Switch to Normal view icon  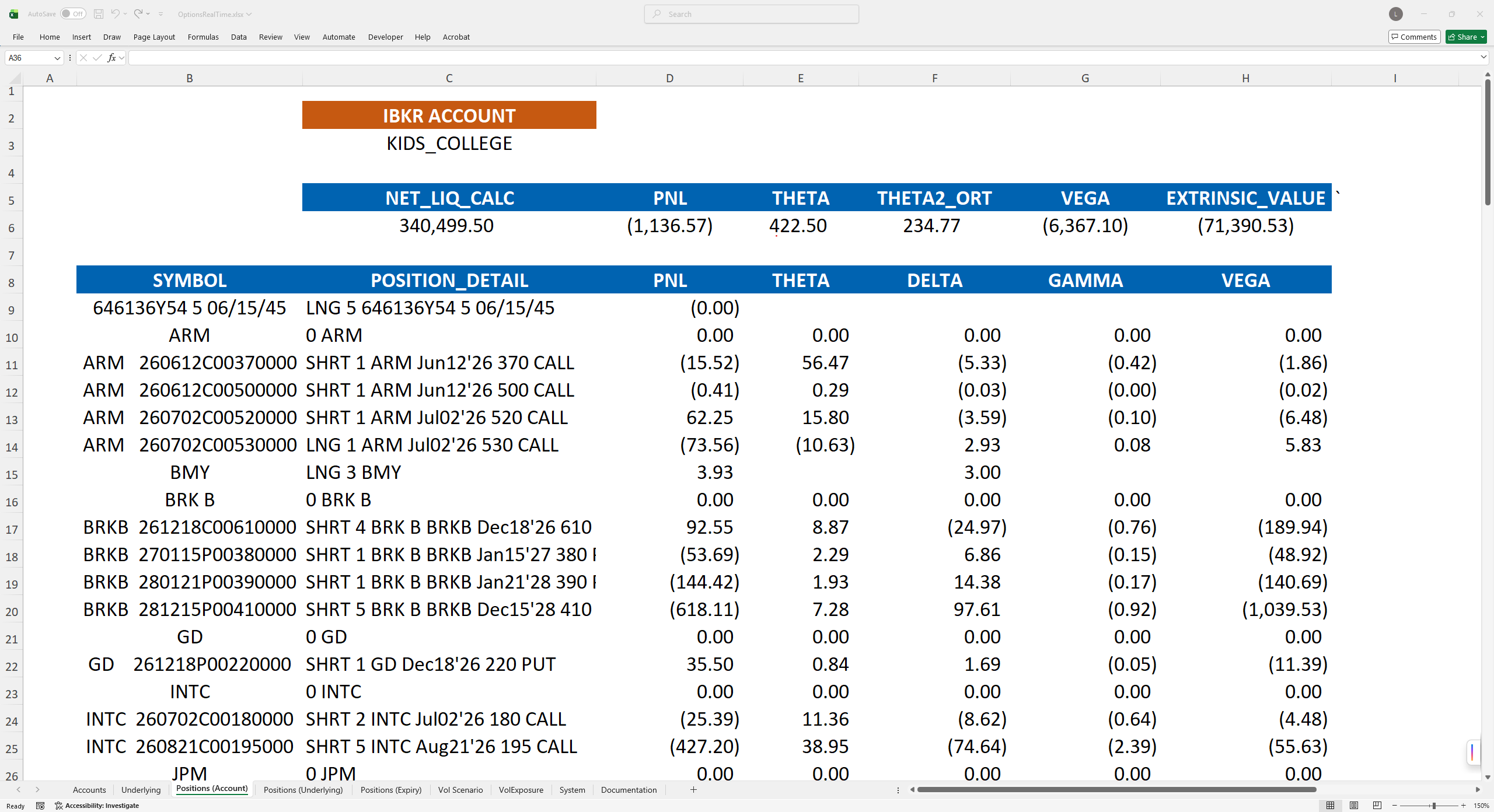[1330, 806]
